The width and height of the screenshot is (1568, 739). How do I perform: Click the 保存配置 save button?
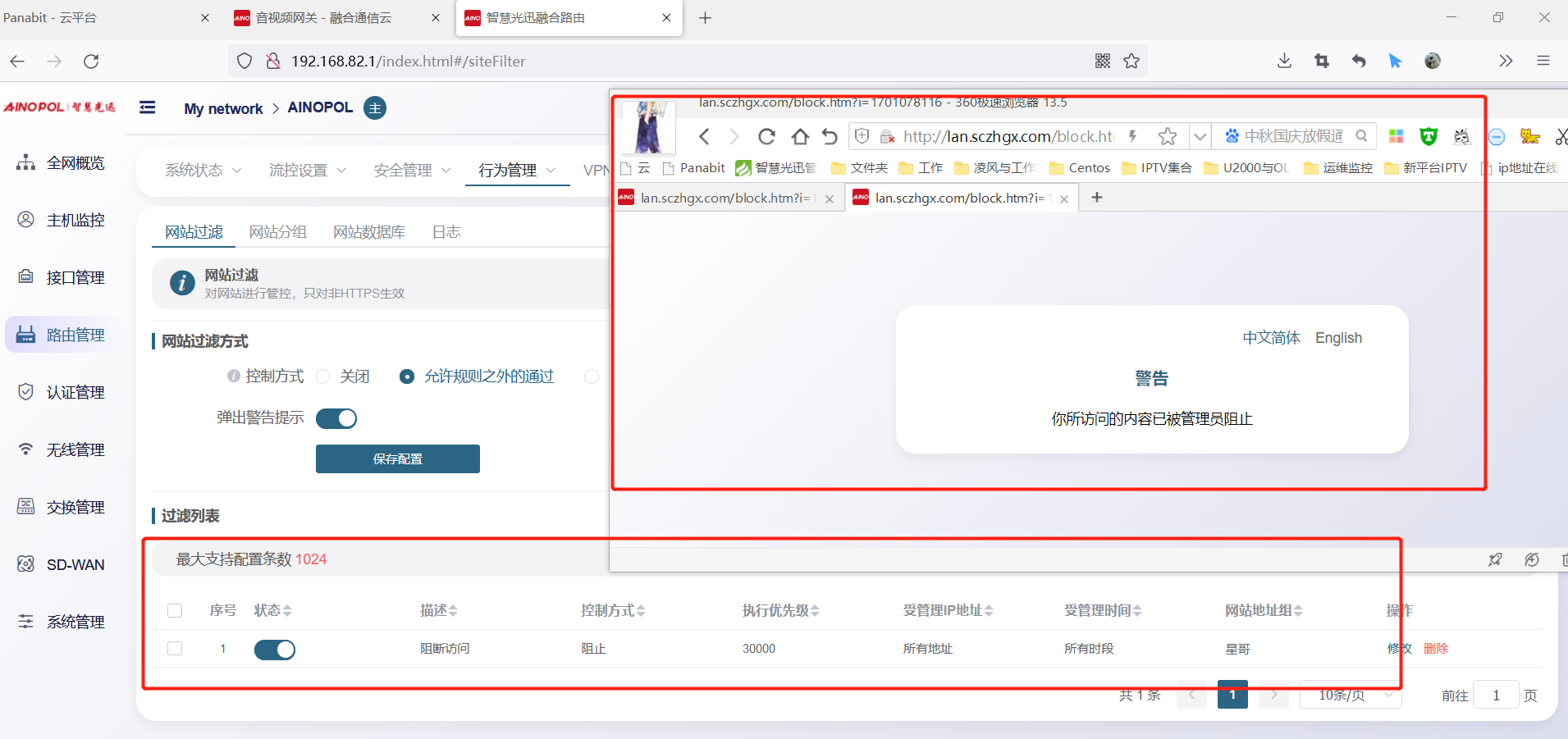(x=398, y=459)
